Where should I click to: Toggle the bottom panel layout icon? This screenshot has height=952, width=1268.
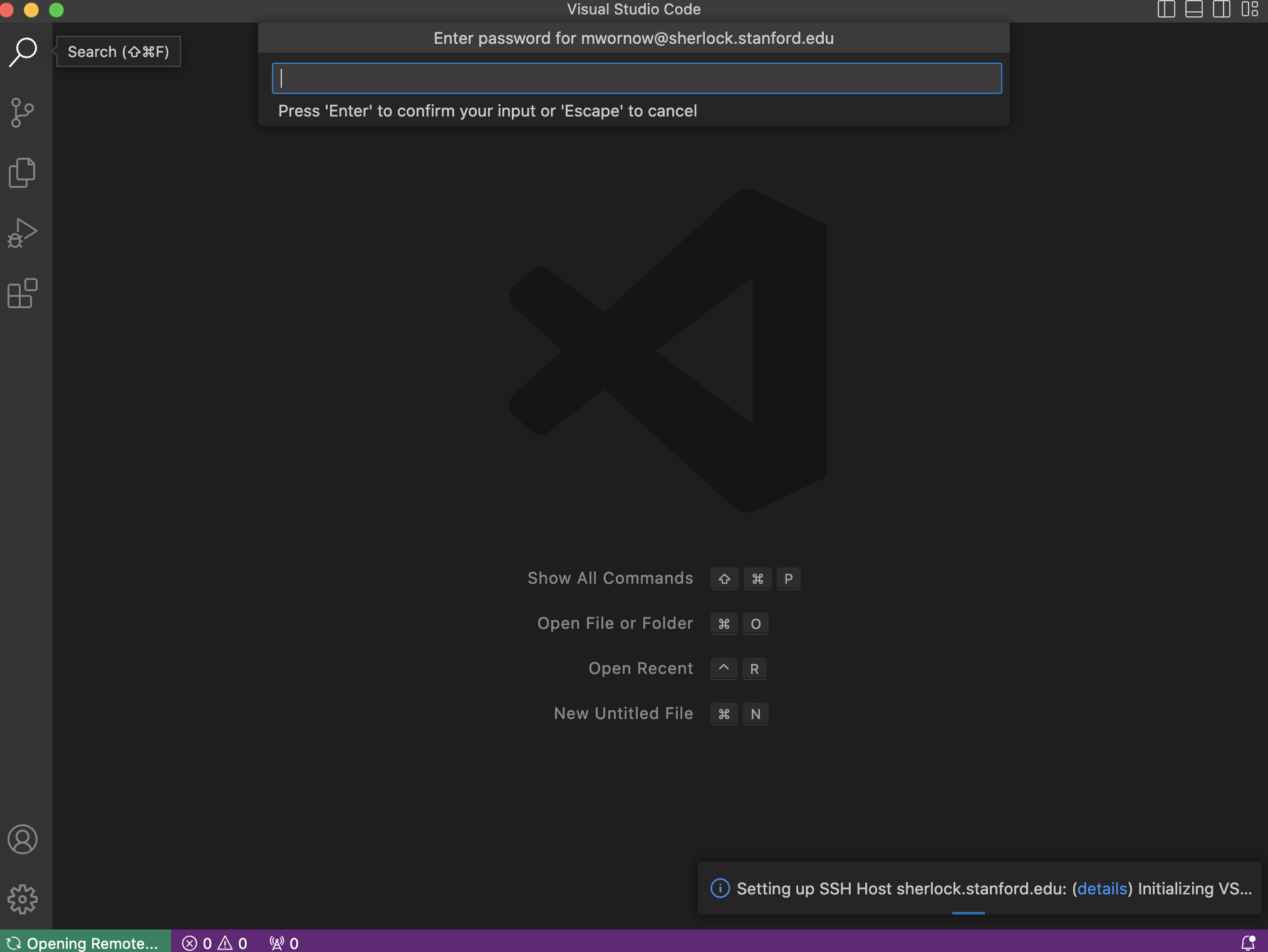point(1193,9)
